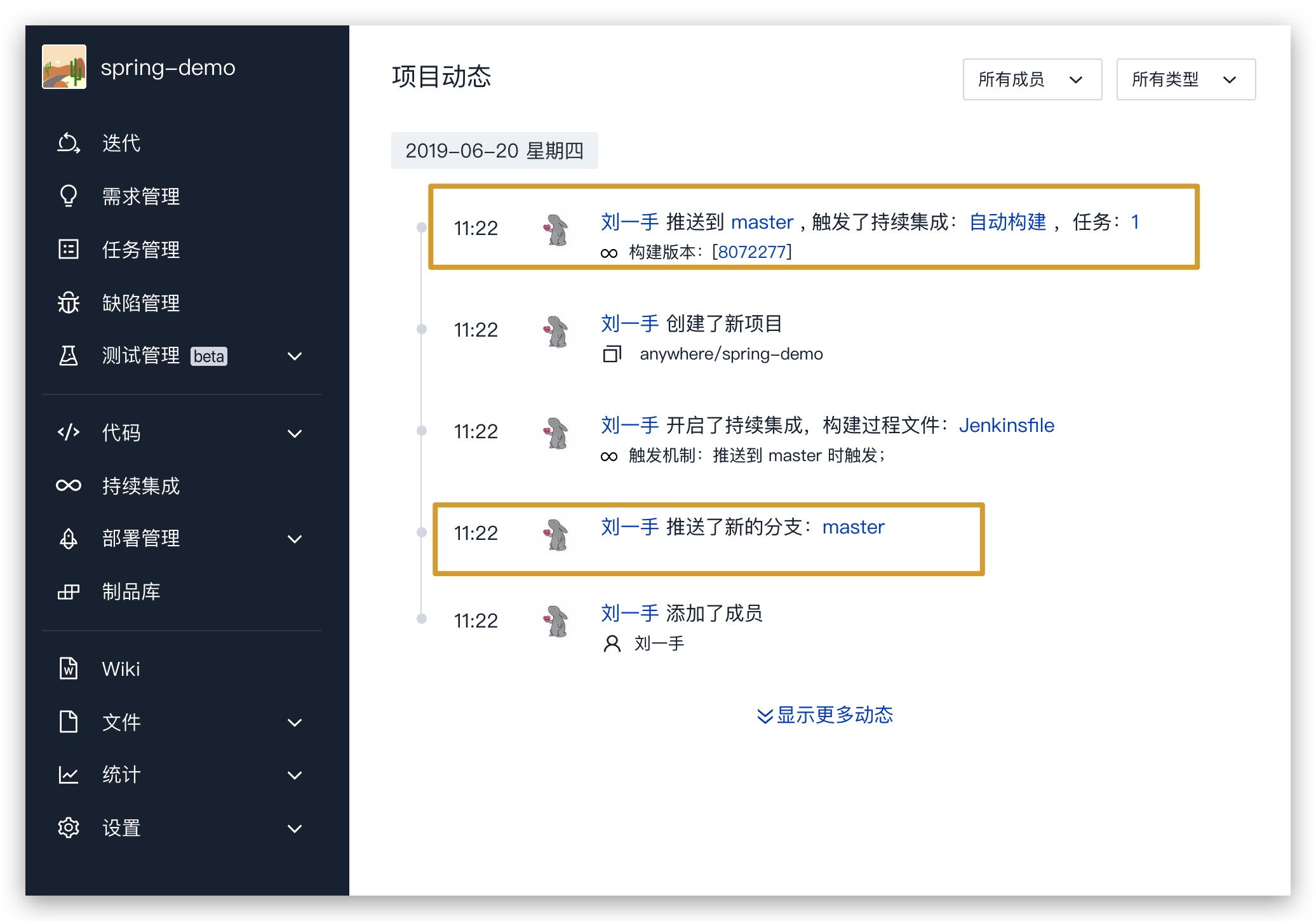Viewport: 1316px width, 921px height.
Task: Expand the 代码 section chevron
Action: [x=295, y=434]
